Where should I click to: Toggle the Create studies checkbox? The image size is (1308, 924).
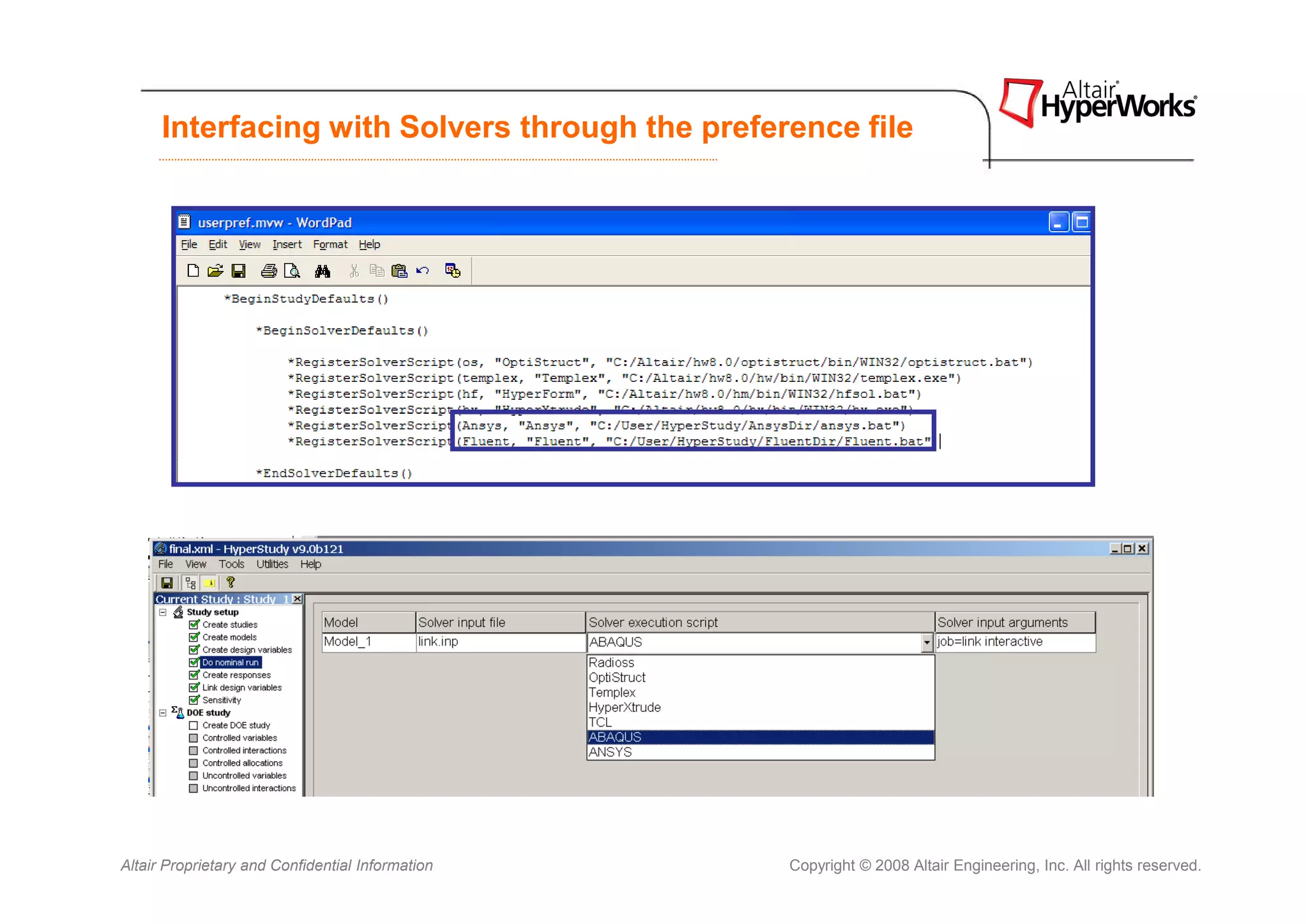(x=194, y=625)
